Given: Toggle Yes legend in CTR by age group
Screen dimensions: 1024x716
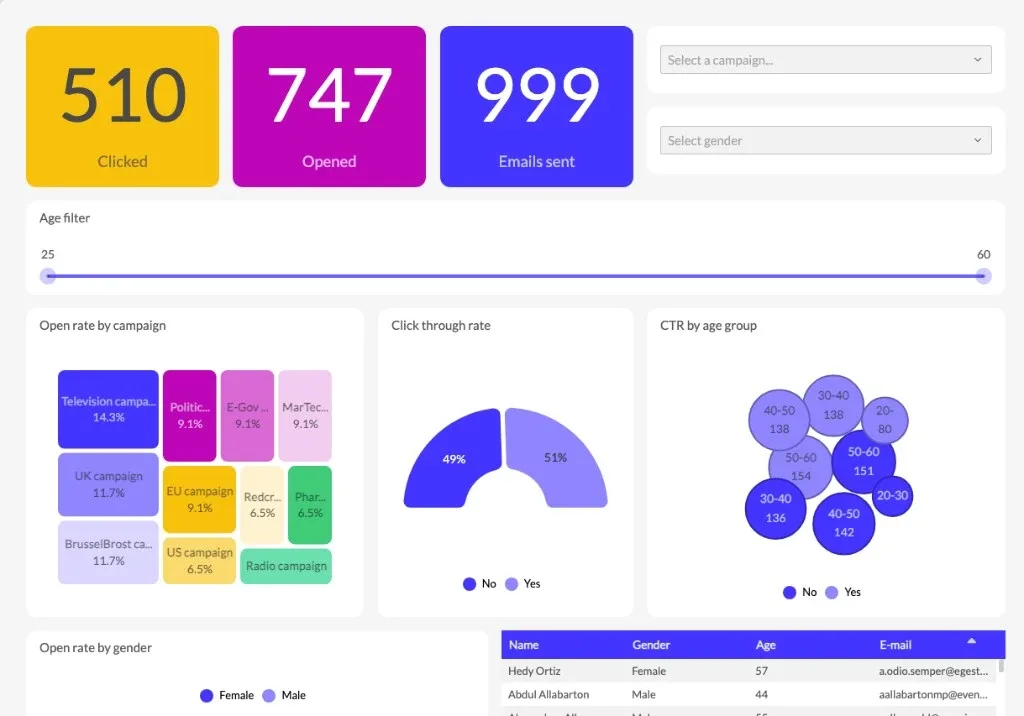Looking at the screenshot, I should (843, 593).
